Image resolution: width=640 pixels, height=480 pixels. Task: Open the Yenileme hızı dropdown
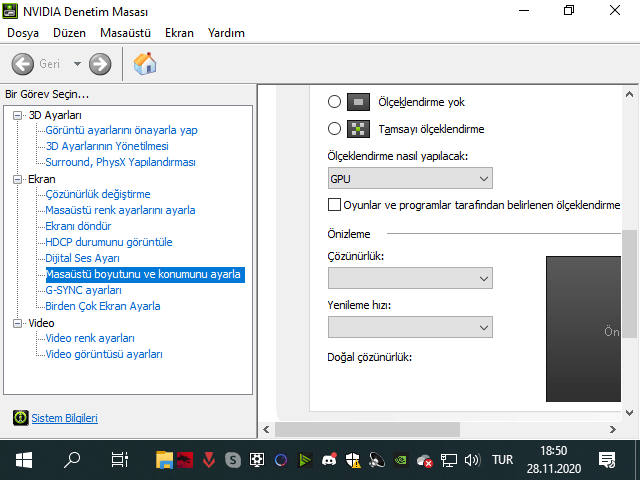pyautogui.click(x=410, y=327)
